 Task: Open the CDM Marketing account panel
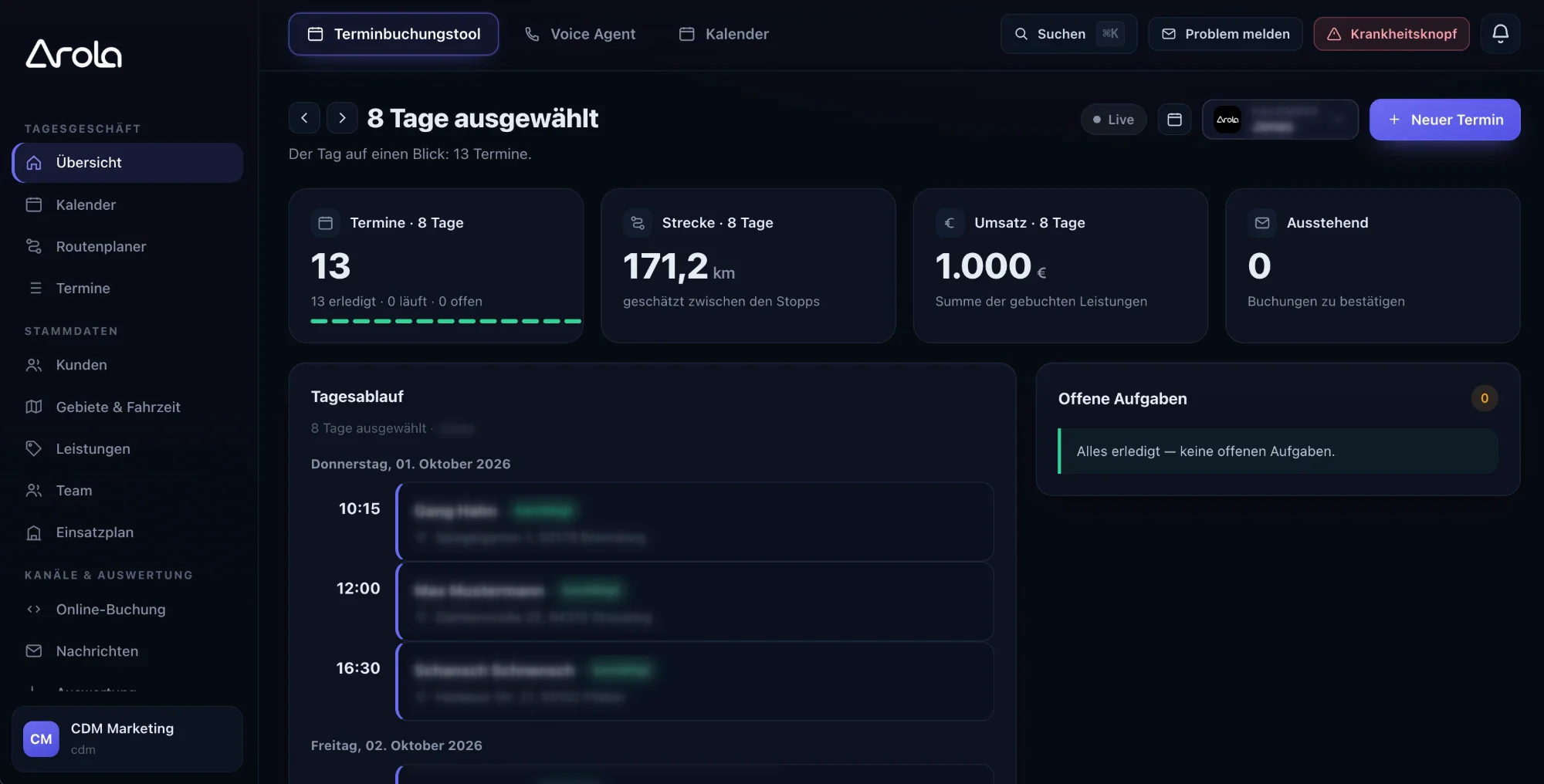(x=127, y=738)
